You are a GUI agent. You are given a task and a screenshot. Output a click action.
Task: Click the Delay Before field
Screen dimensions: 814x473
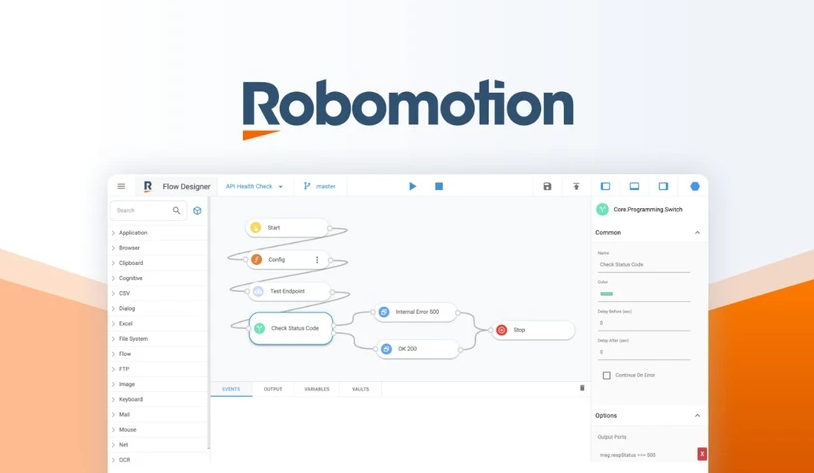click(x=644, y=323)
